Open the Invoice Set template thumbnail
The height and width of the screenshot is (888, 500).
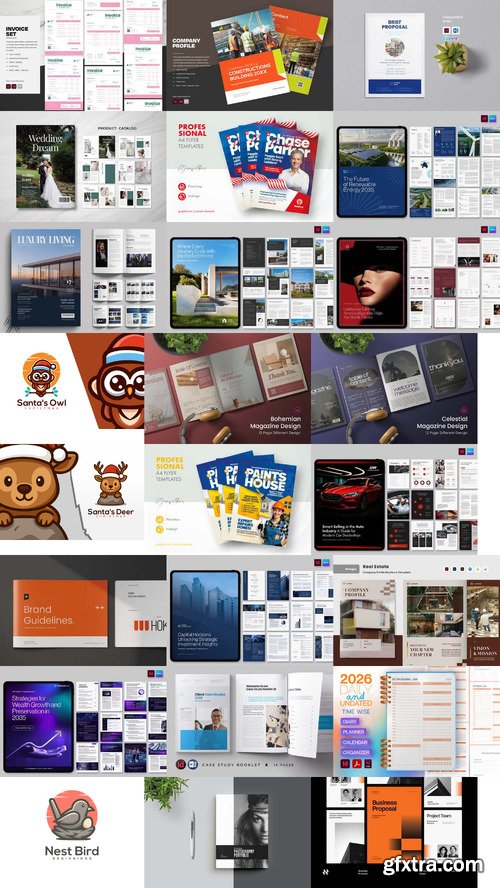pos(83,55)
